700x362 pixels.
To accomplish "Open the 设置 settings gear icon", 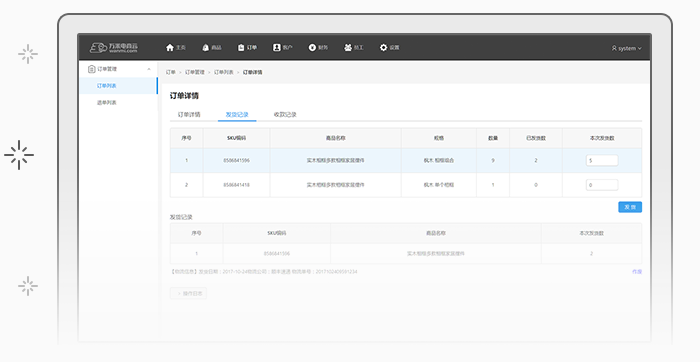I will tap(383, 47).
